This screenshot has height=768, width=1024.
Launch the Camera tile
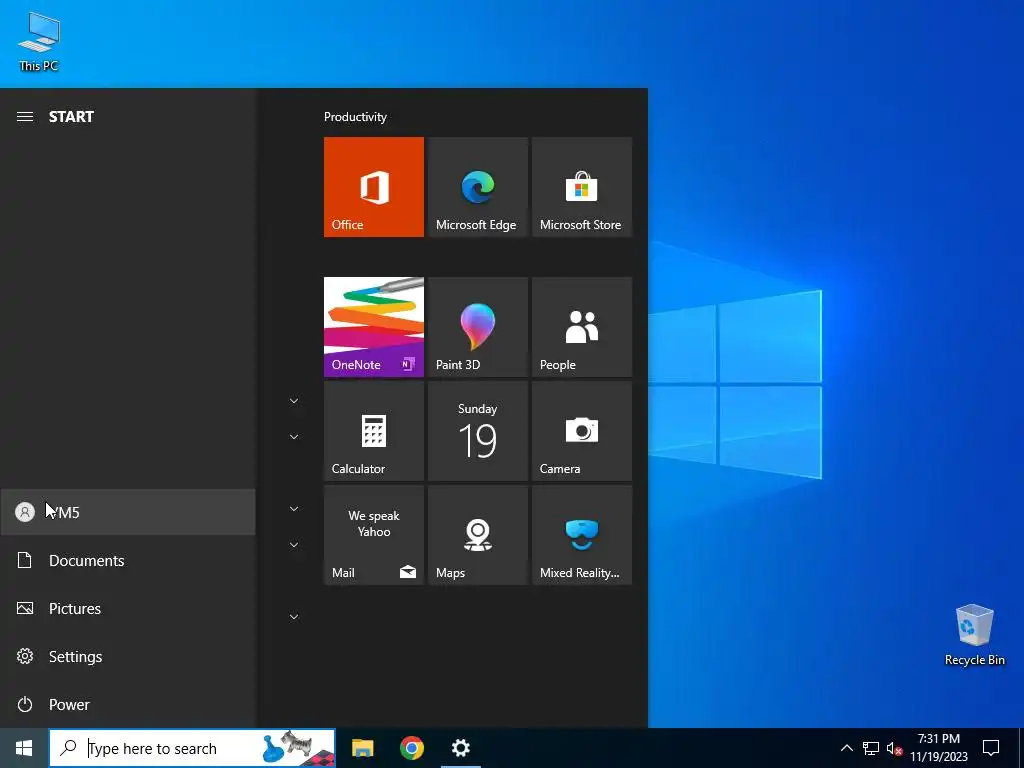pyautogui.click(x=582, y=431)
